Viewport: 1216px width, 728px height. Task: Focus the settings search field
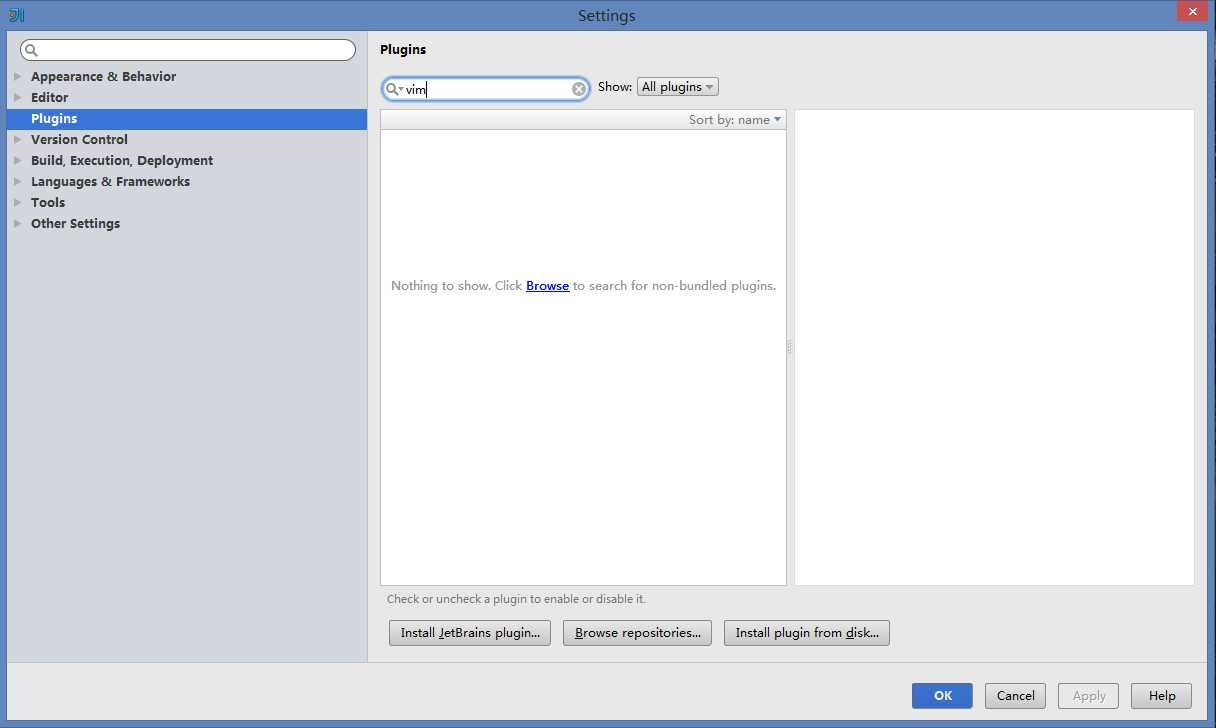click(x=188, y=50)
